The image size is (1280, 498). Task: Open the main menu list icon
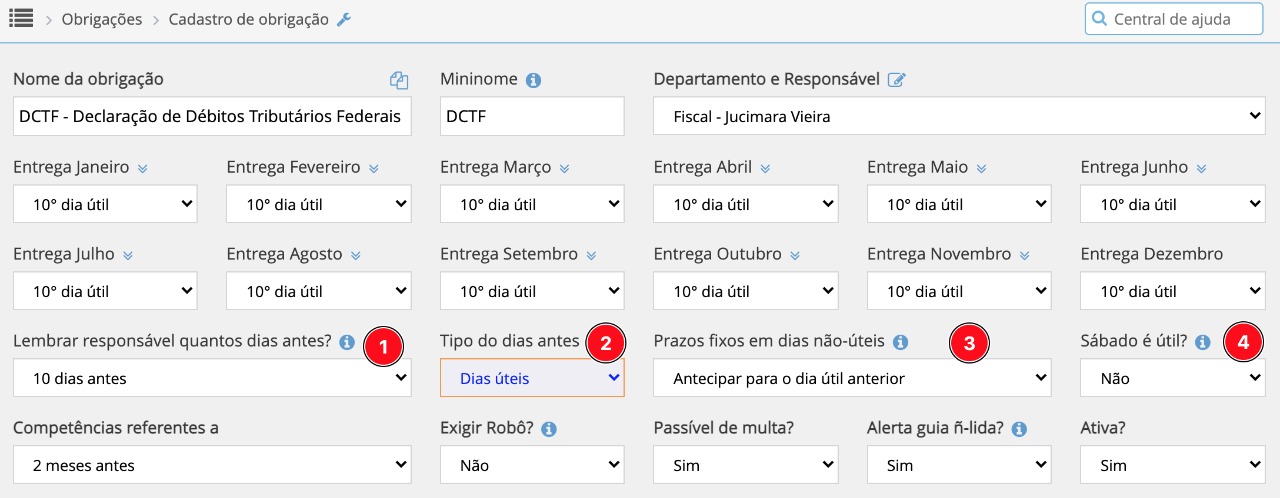pos(21,18)
